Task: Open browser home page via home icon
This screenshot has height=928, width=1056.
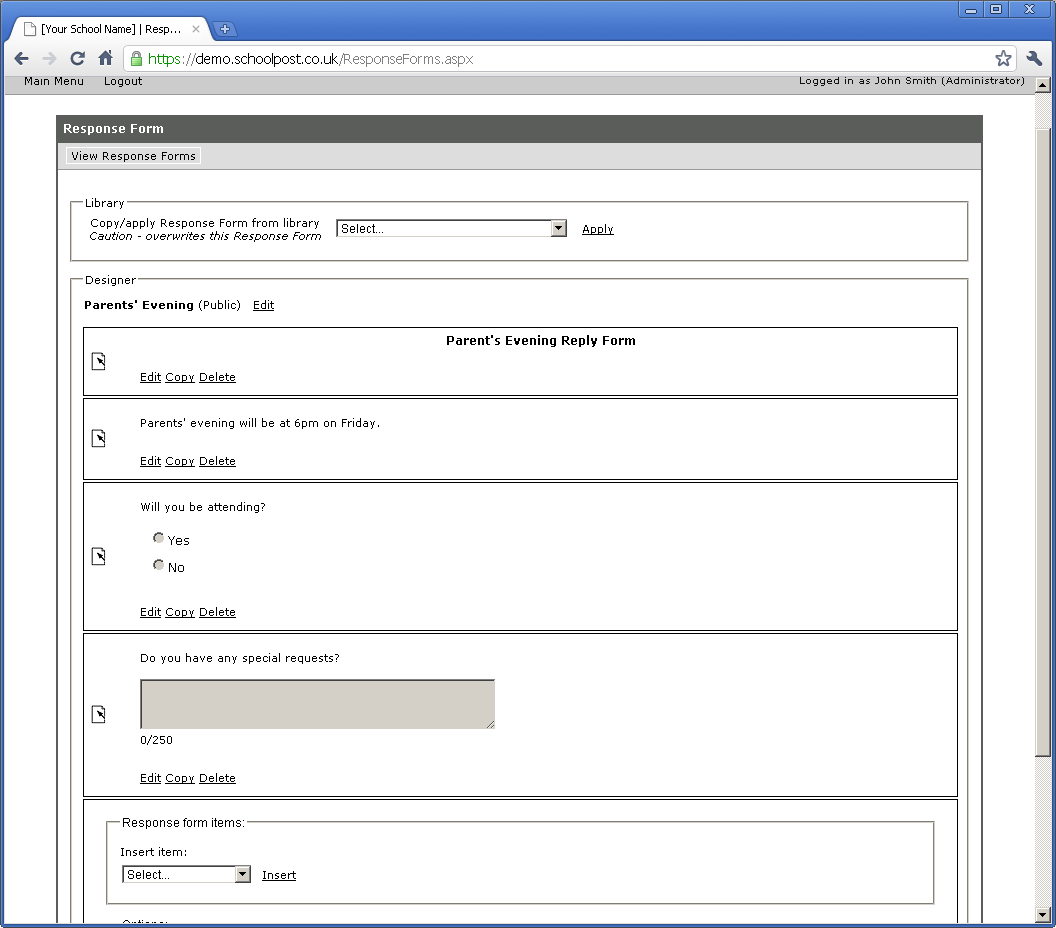Action: (105, 58)
